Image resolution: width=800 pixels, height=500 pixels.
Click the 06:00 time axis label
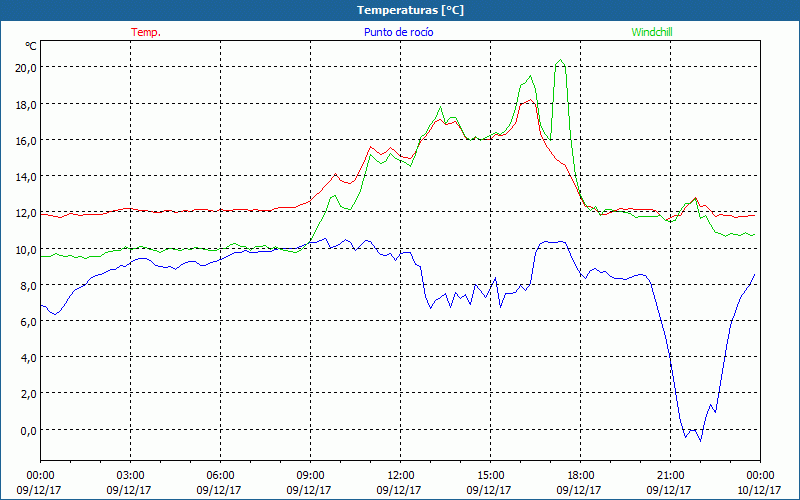pos(220,475)
